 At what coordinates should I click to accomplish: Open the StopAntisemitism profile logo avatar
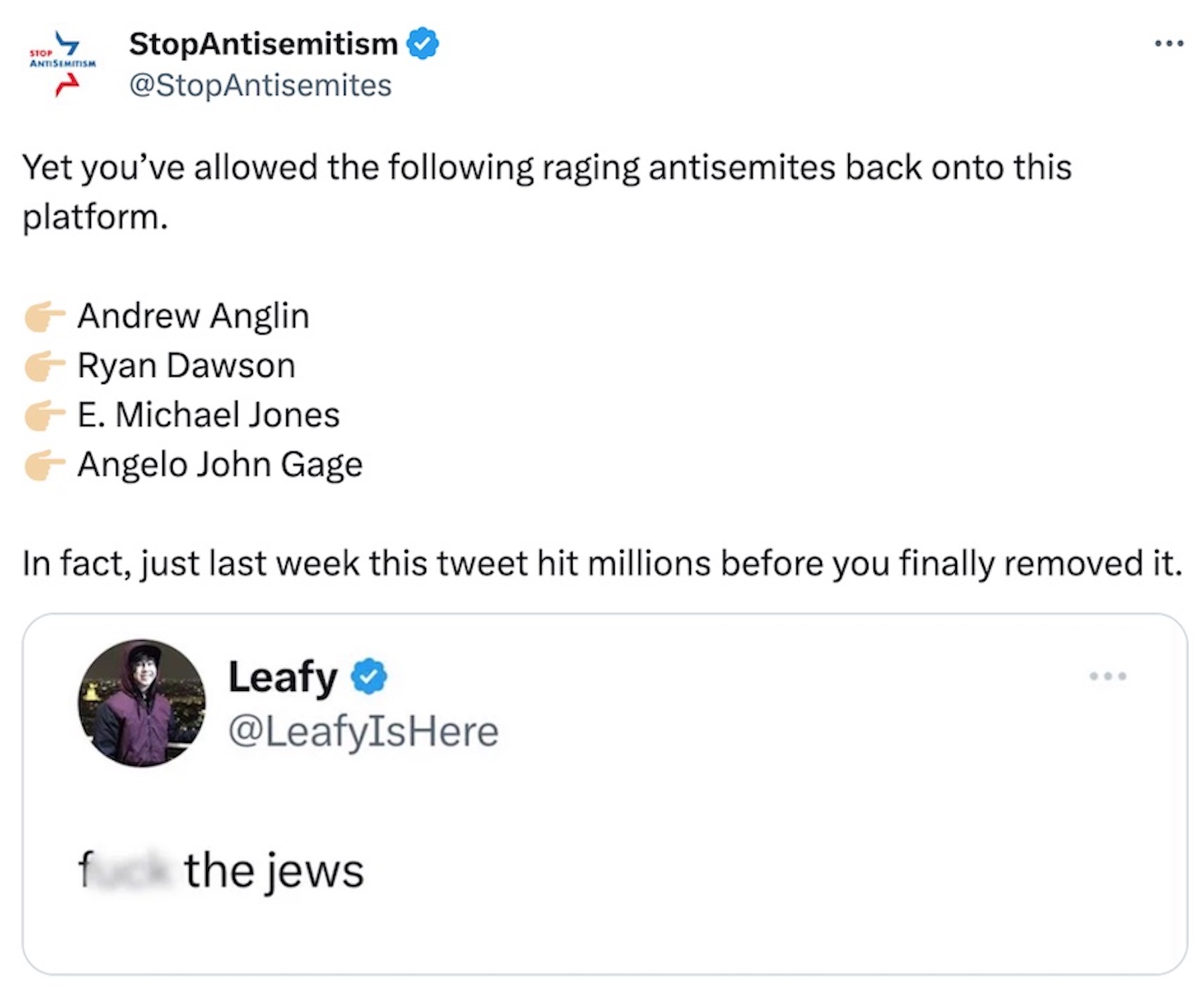coord(63,64)
